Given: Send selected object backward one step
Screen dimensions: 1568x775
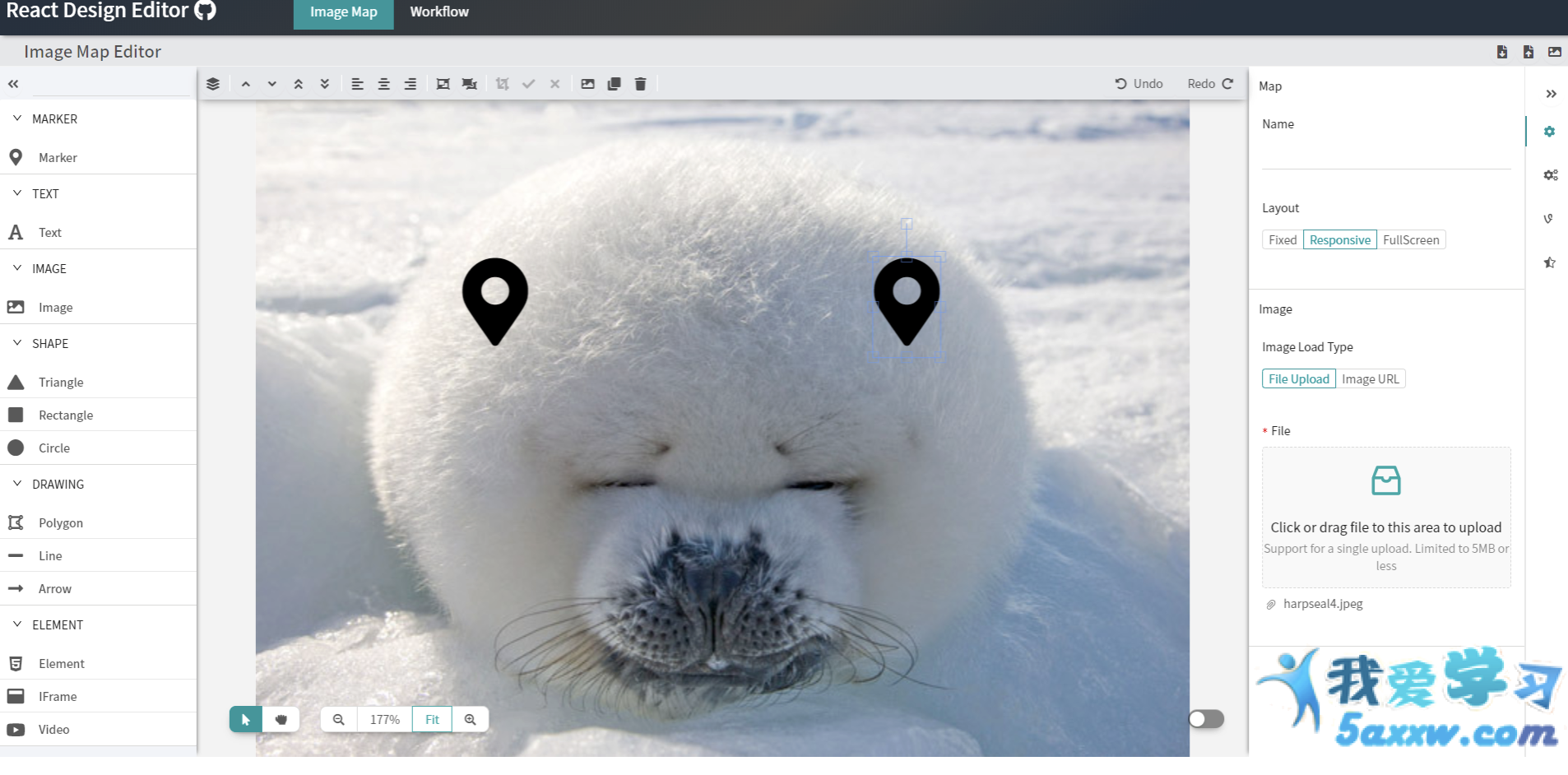Looking at the screenshot, I should pos(271,84).
